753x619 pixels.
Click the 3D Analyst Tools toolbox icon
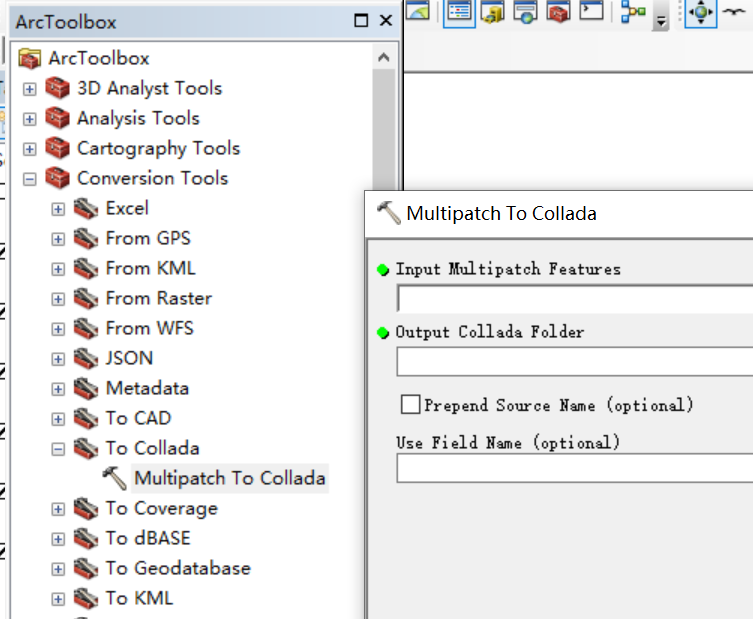tap(58, 88)
